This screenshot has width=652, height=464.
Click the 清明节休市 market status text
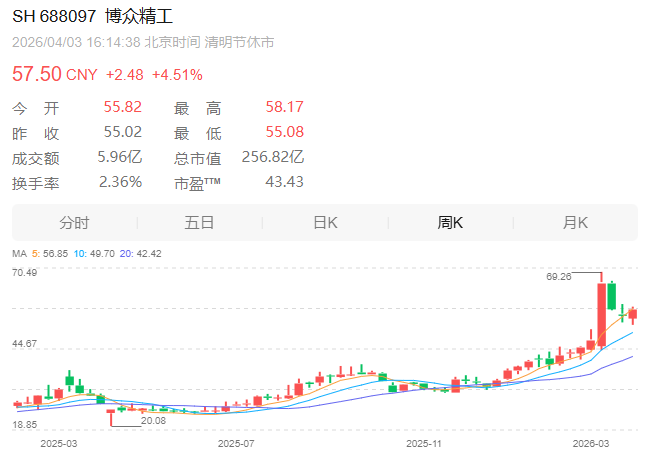click(239, 42)
